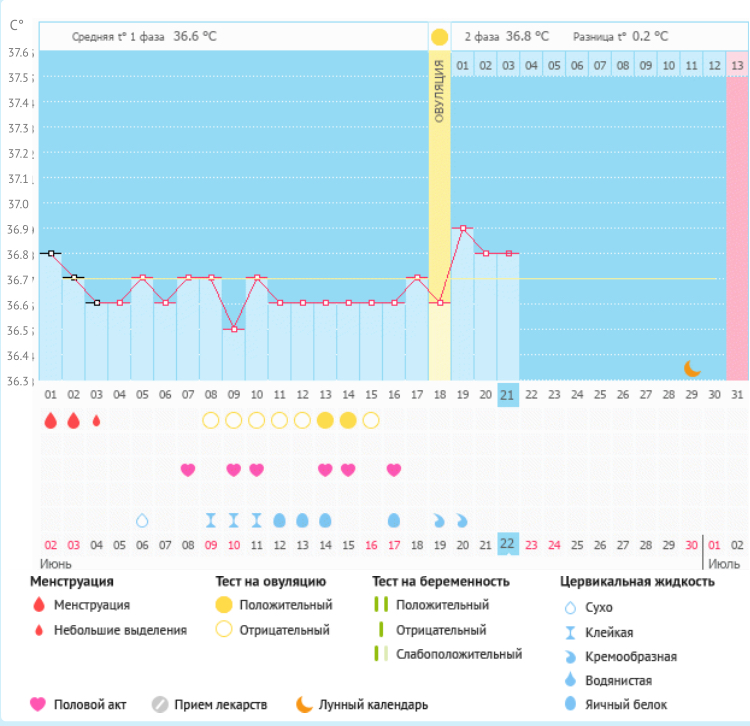
Task: Select the menstruation drop on day 01
Action: pos(51,420)
